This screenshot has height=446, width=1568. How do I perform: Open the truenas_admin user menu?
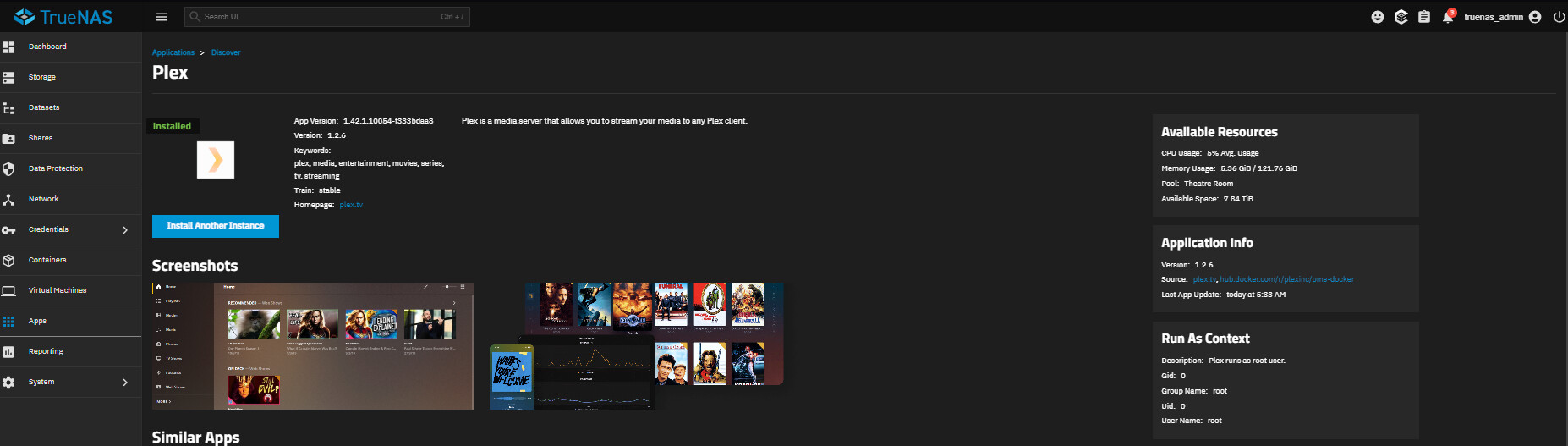tap(1503, 17)
